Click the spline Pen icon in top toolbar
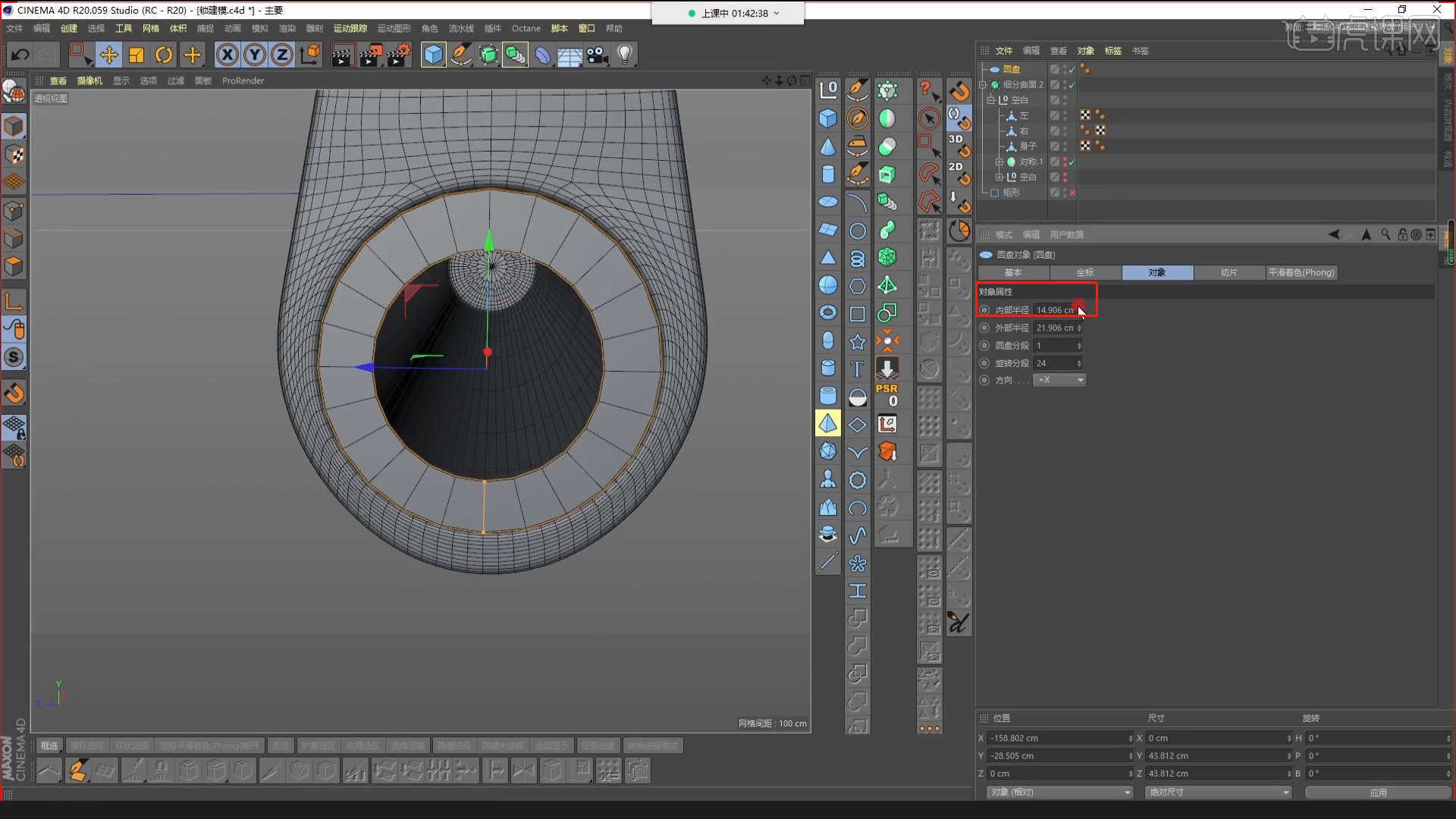The image size is (1456, 819). click(461, 55)
